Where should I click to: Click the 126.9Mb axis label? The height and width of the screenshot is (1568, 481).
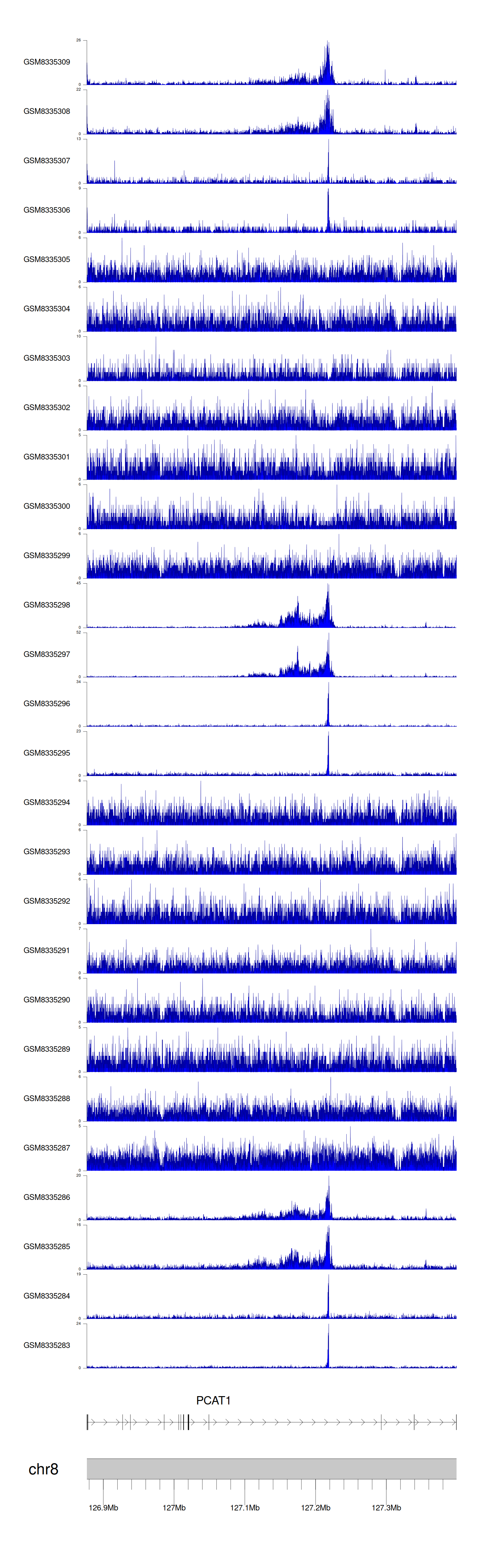104,1508
